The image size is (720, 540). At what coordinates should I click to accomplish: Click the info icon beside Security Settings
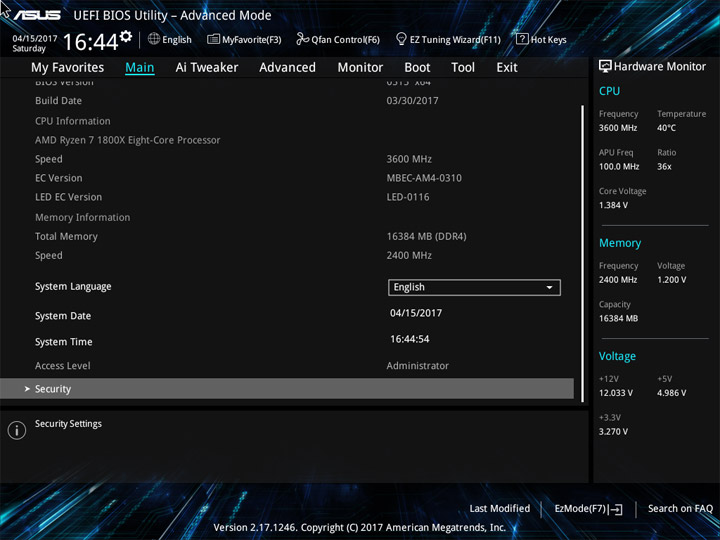click(17, 431)
